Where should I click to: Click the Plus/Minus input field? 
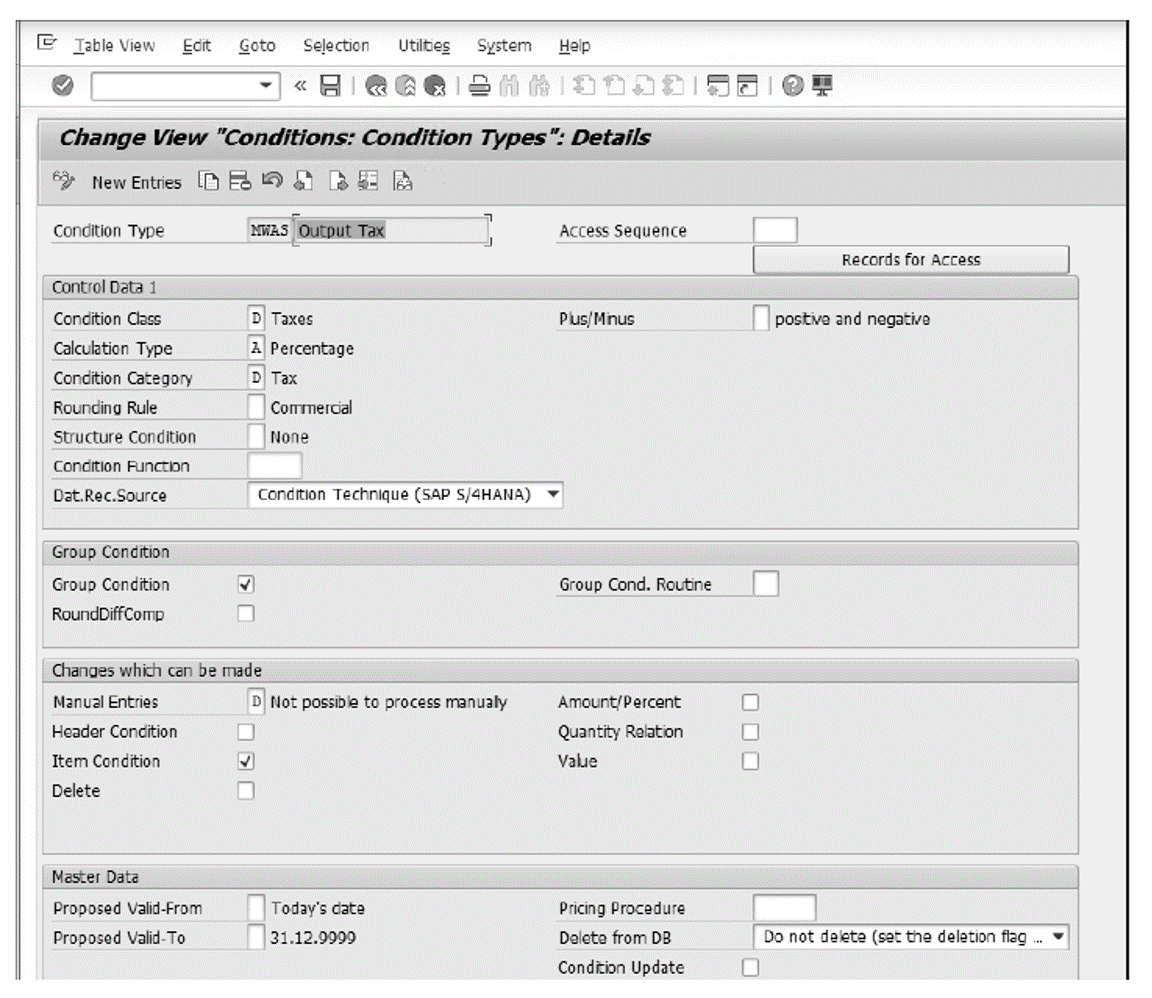point(761,318)
